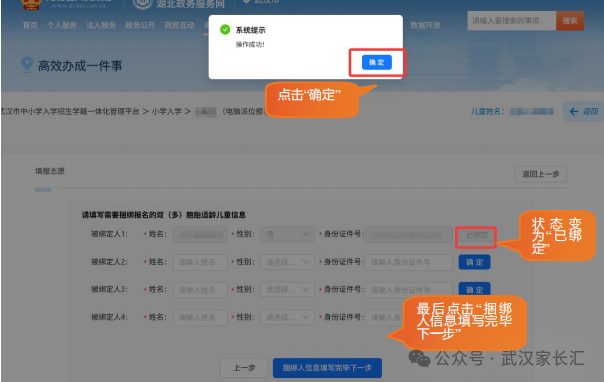The image size is (604, 382).
Task: Click the blue 确定 button in system dialog
Action: 377,62
